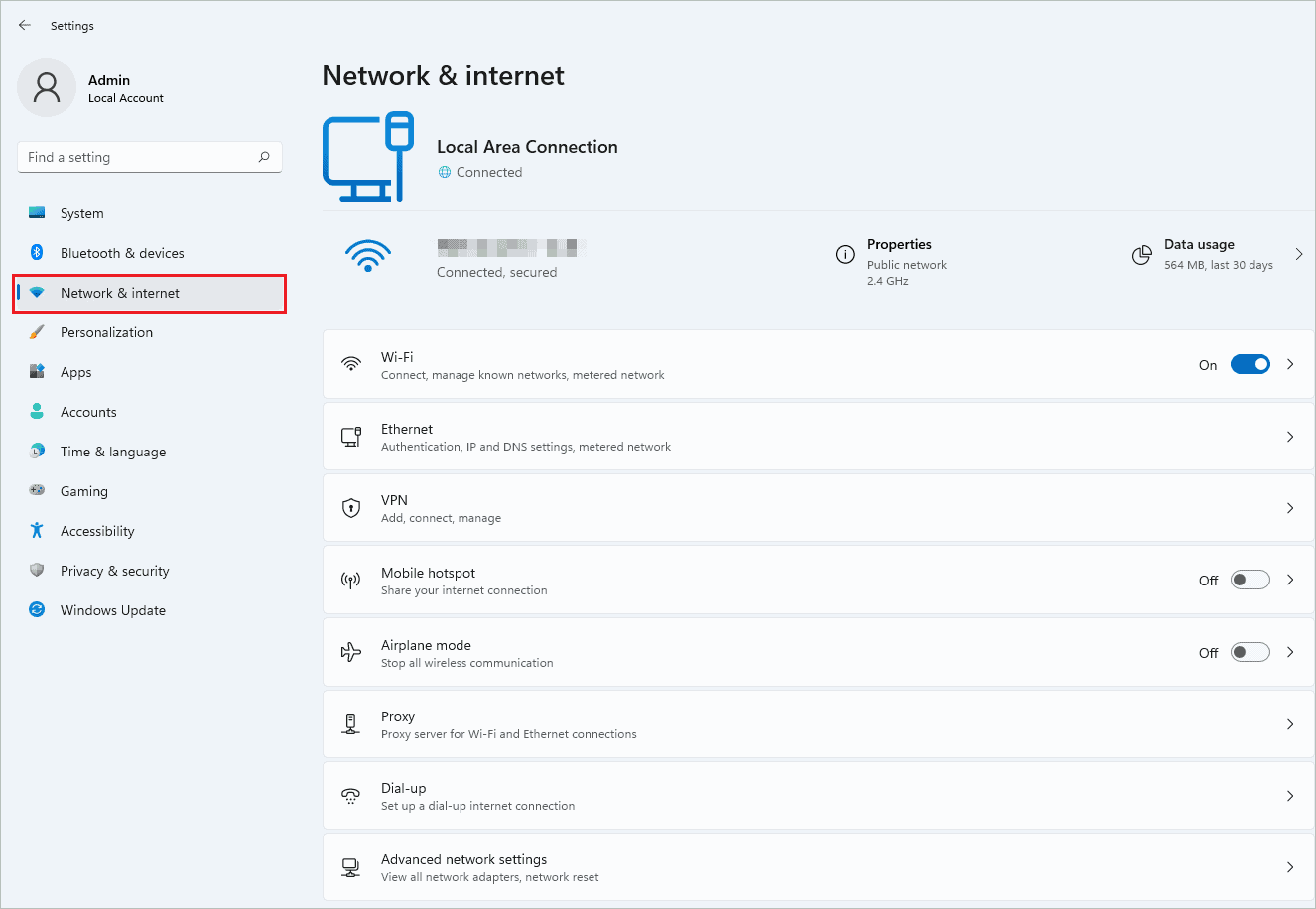Click the globe icon next to Connected
Viewport: 1316px width, 909px height.
click(x=445, y=172)
